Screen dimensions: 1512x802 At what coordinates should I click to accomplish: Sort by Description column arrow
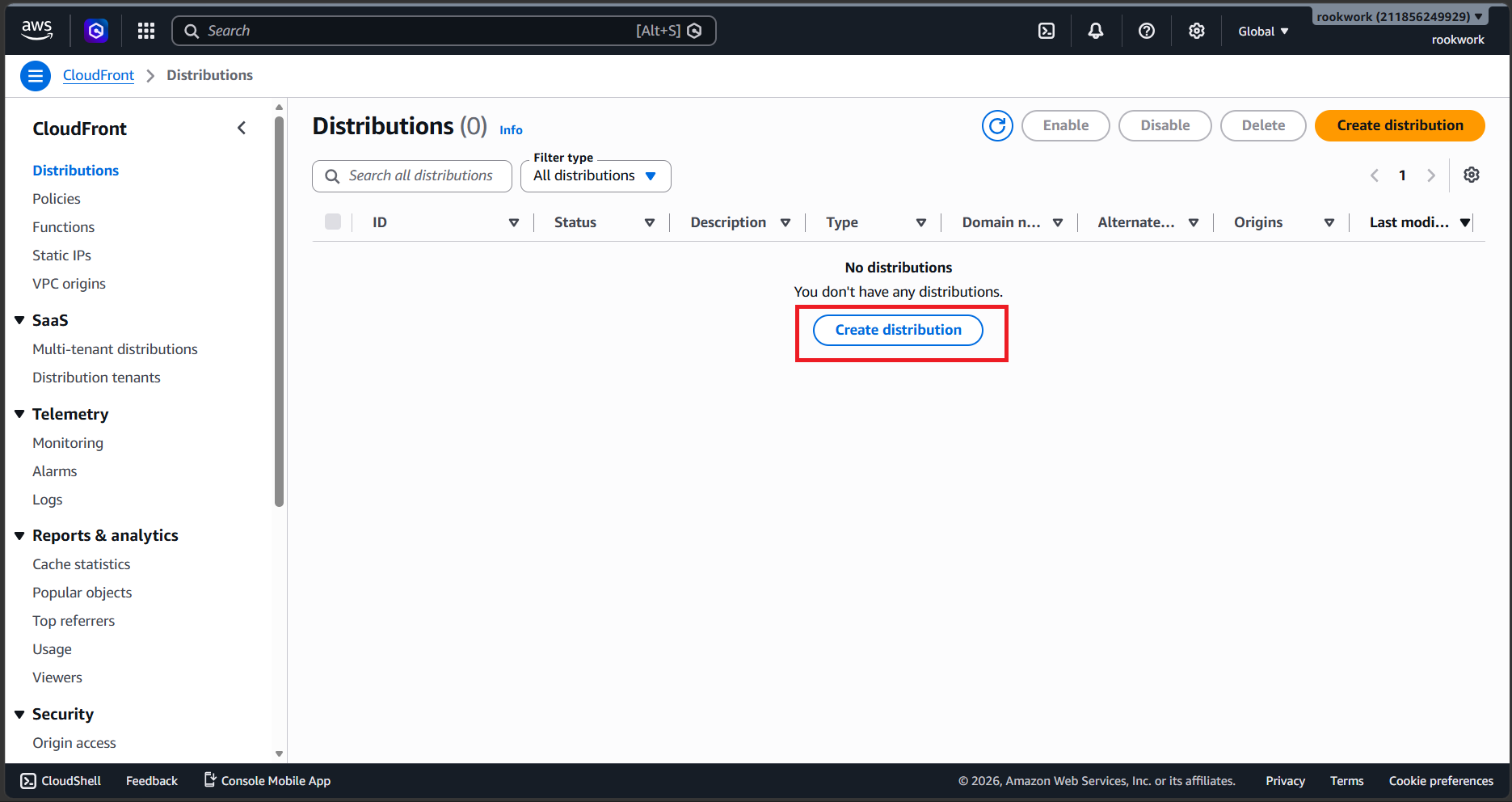785,222
